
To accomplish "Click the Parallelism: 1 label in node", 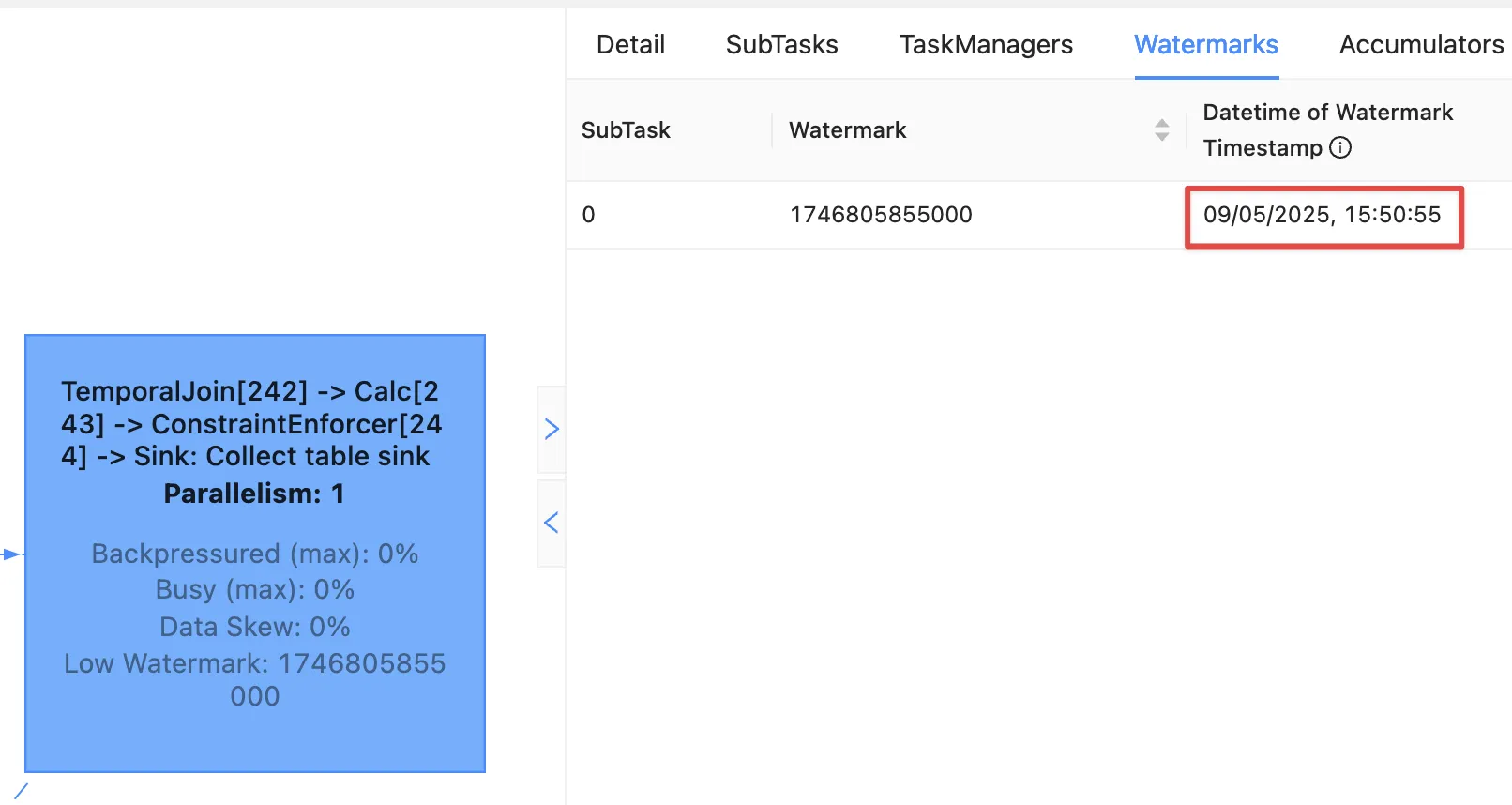I will 254,494.
